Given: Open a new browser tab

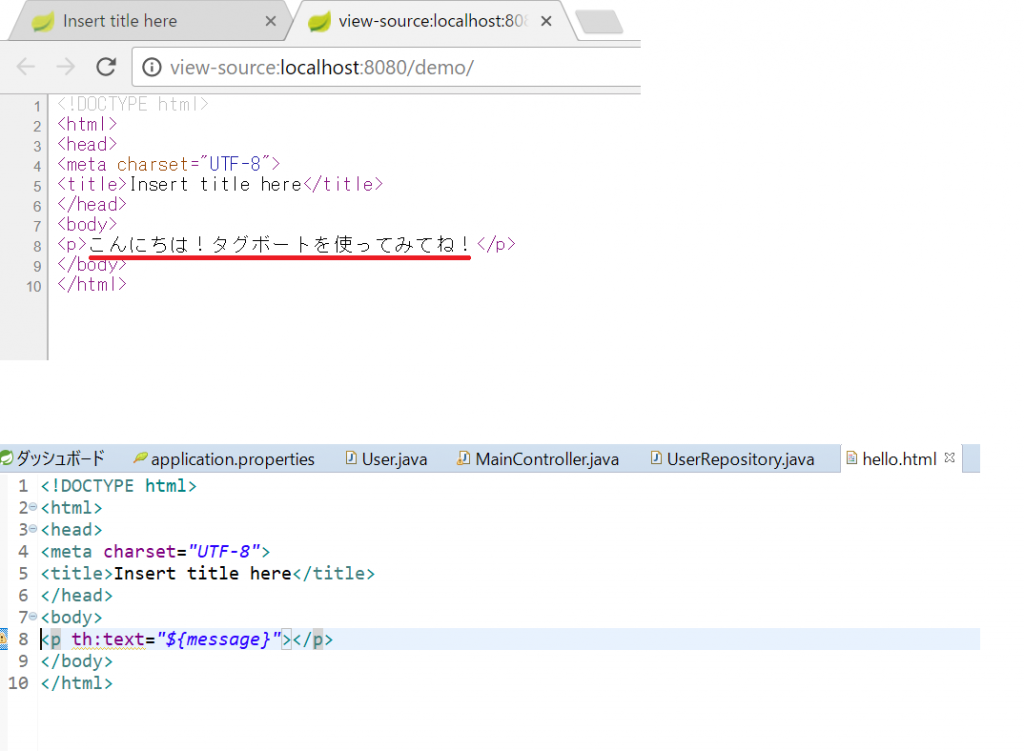Looking at the screenshot, I should 599,21.
